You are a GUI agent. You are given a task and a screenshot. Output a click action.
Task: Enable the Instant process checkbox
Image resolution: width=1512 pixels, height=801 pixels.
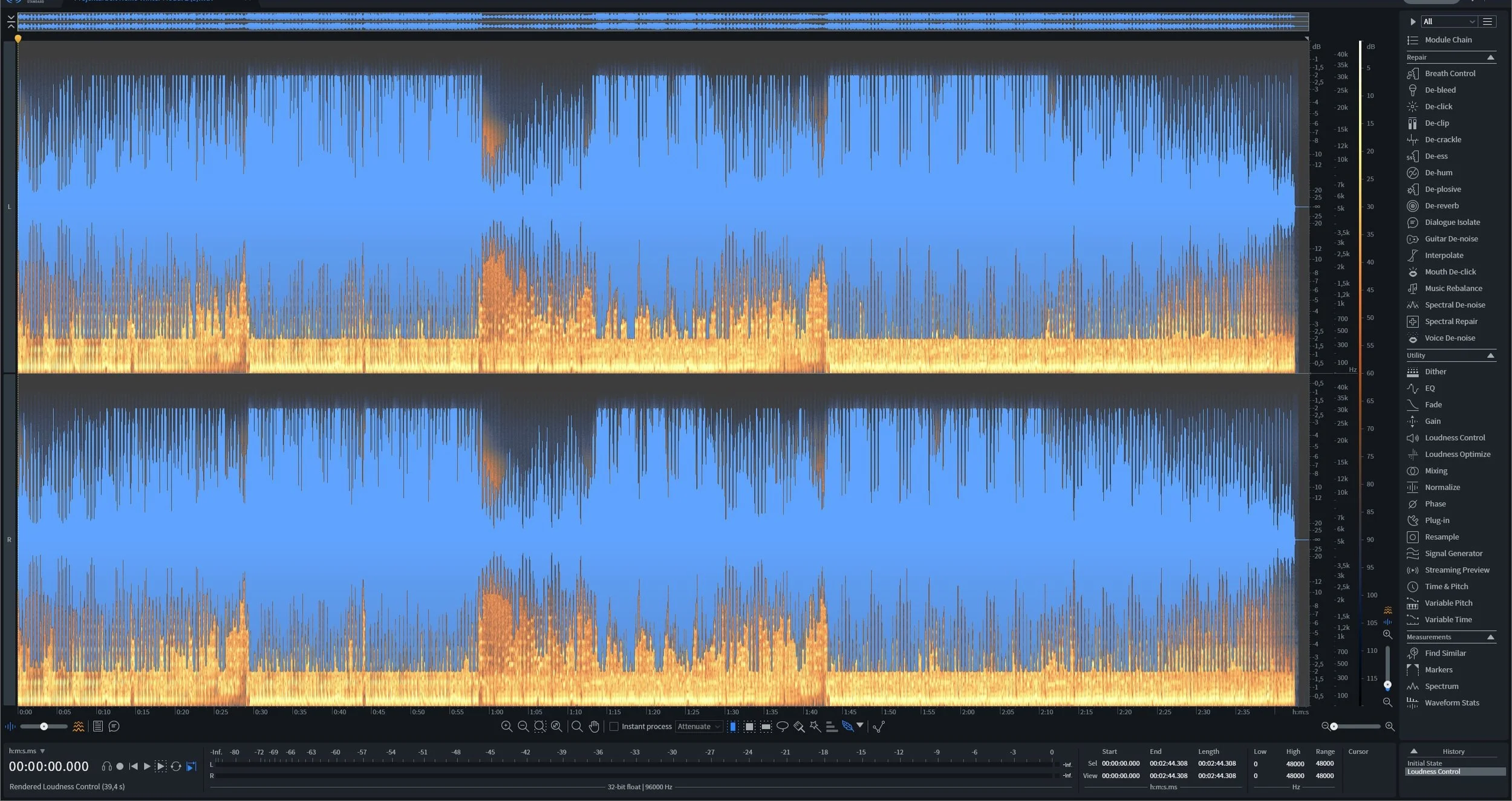click(x=614, y=727)
